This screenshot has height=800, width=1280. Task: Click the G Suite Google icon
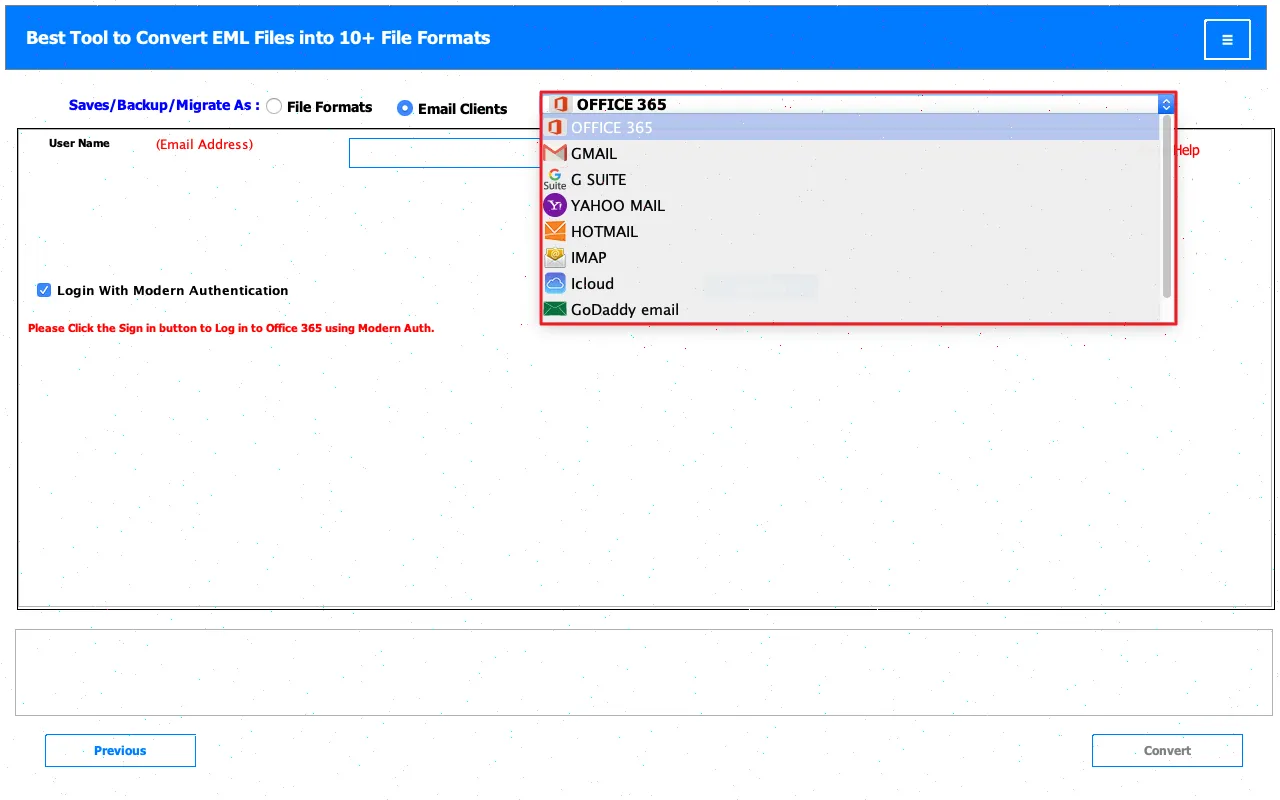(555, 179)
